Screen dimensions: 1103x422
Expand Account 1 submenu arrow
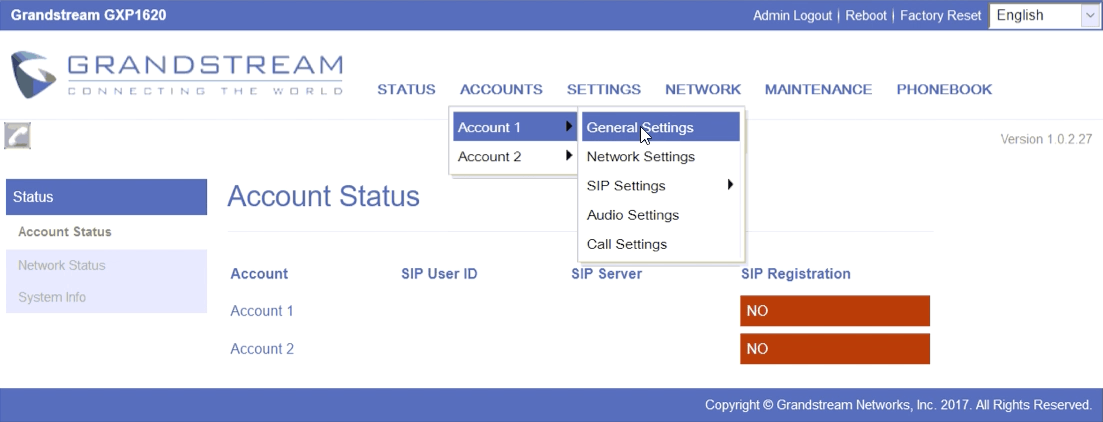click(568, 127)
